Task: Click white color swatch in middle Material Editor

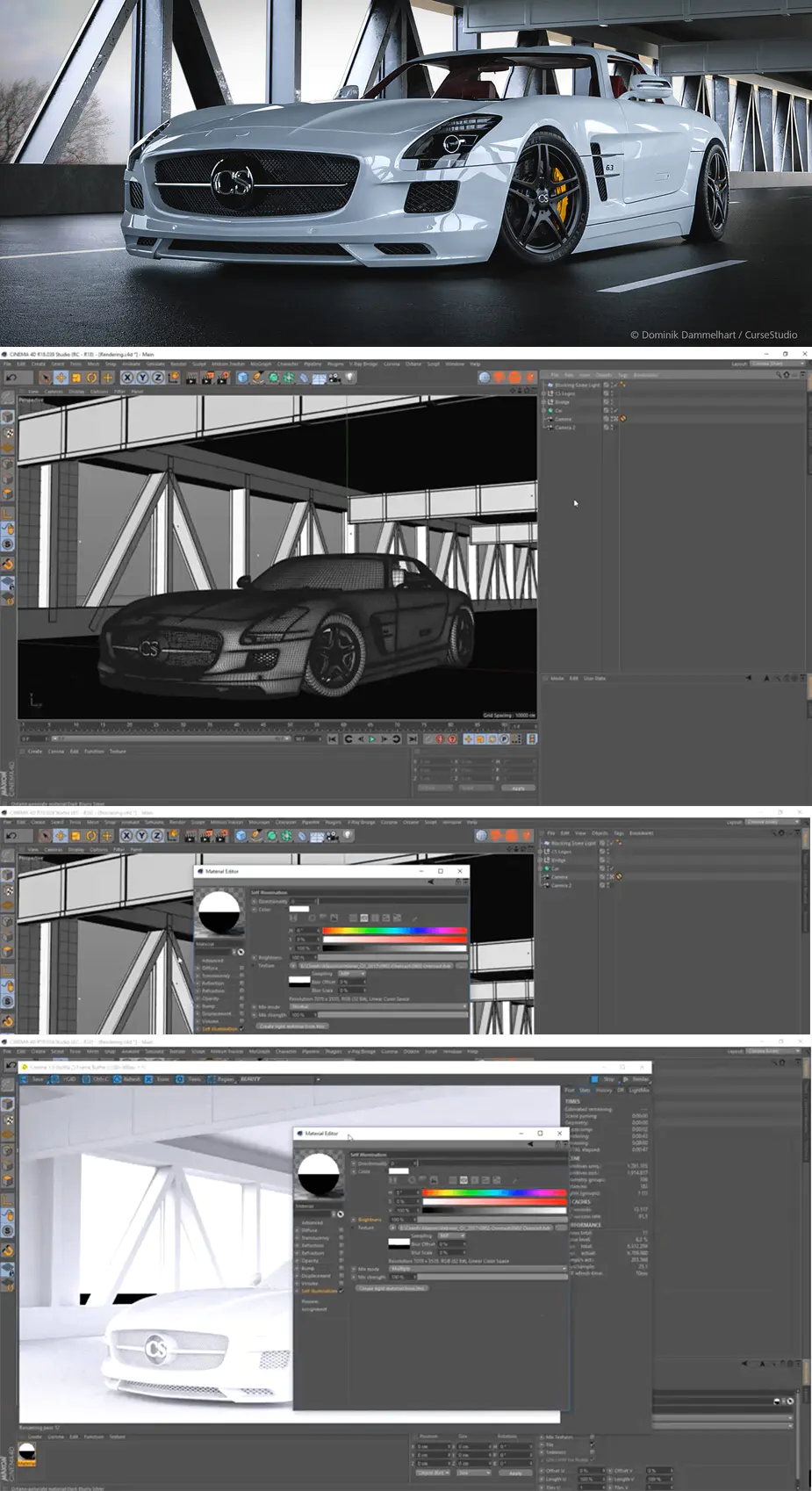Action: click(x=299, y=909)
